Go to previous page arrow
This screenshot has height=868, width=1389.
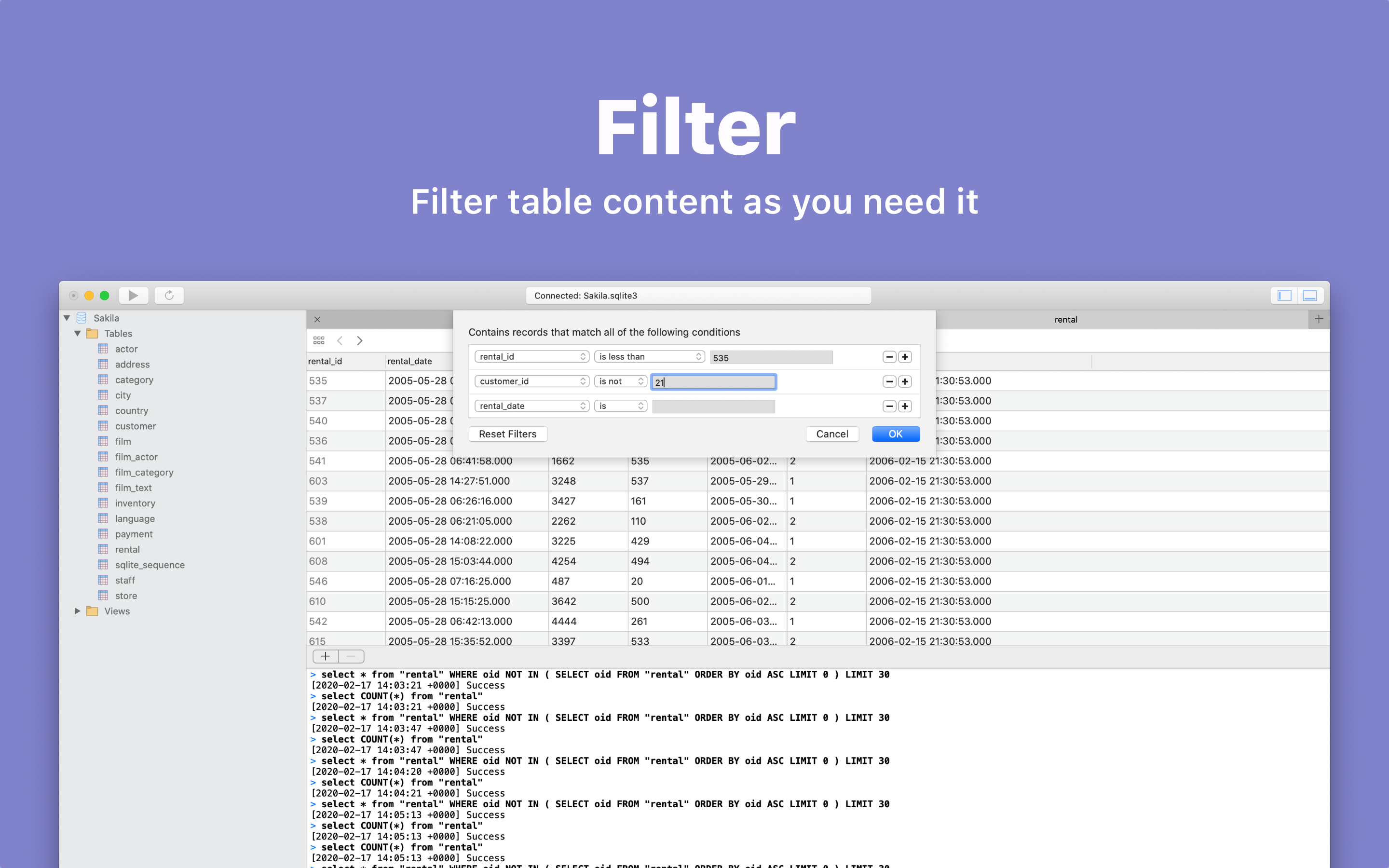(340, 340)
